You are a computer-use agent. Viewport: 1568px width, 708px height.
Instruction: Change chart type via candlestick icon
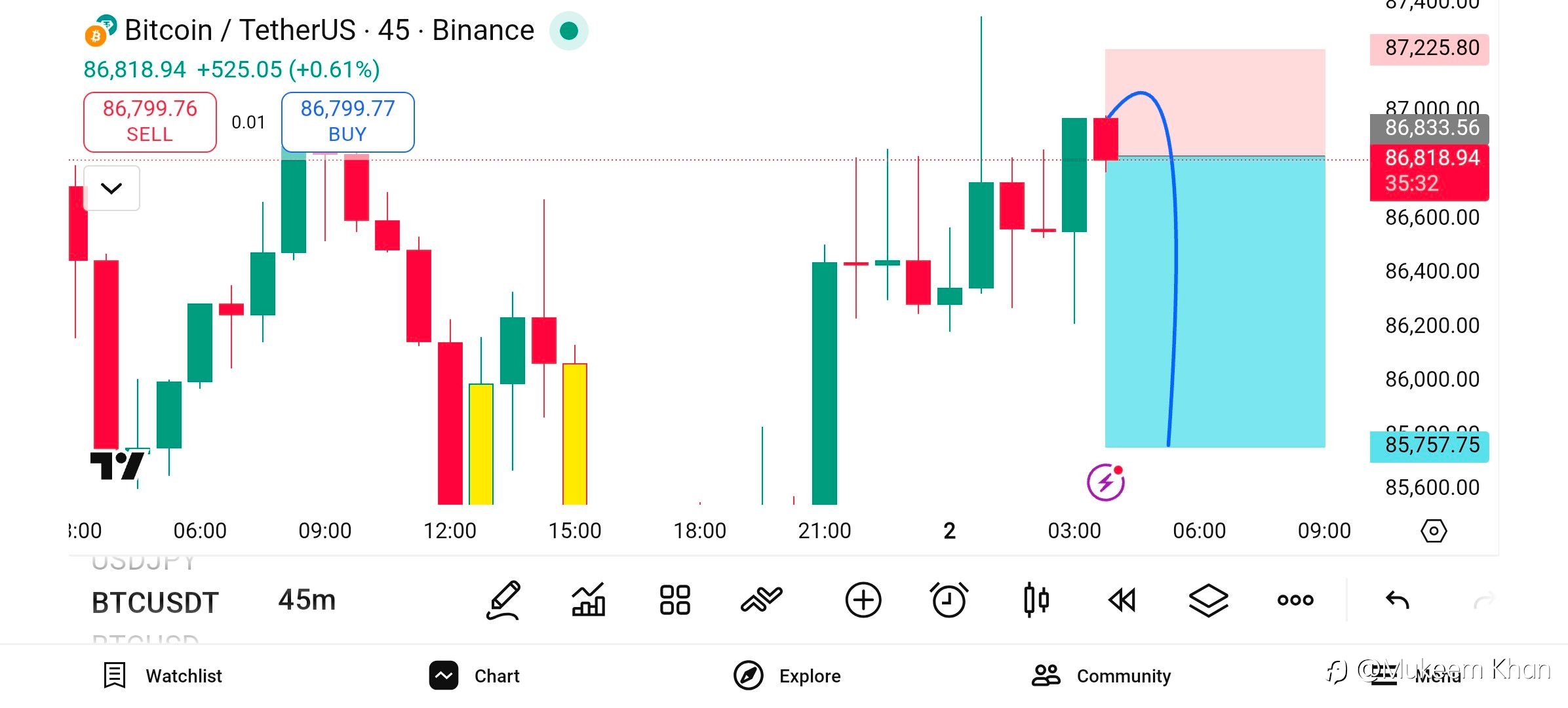click(x=1036, y=600)
